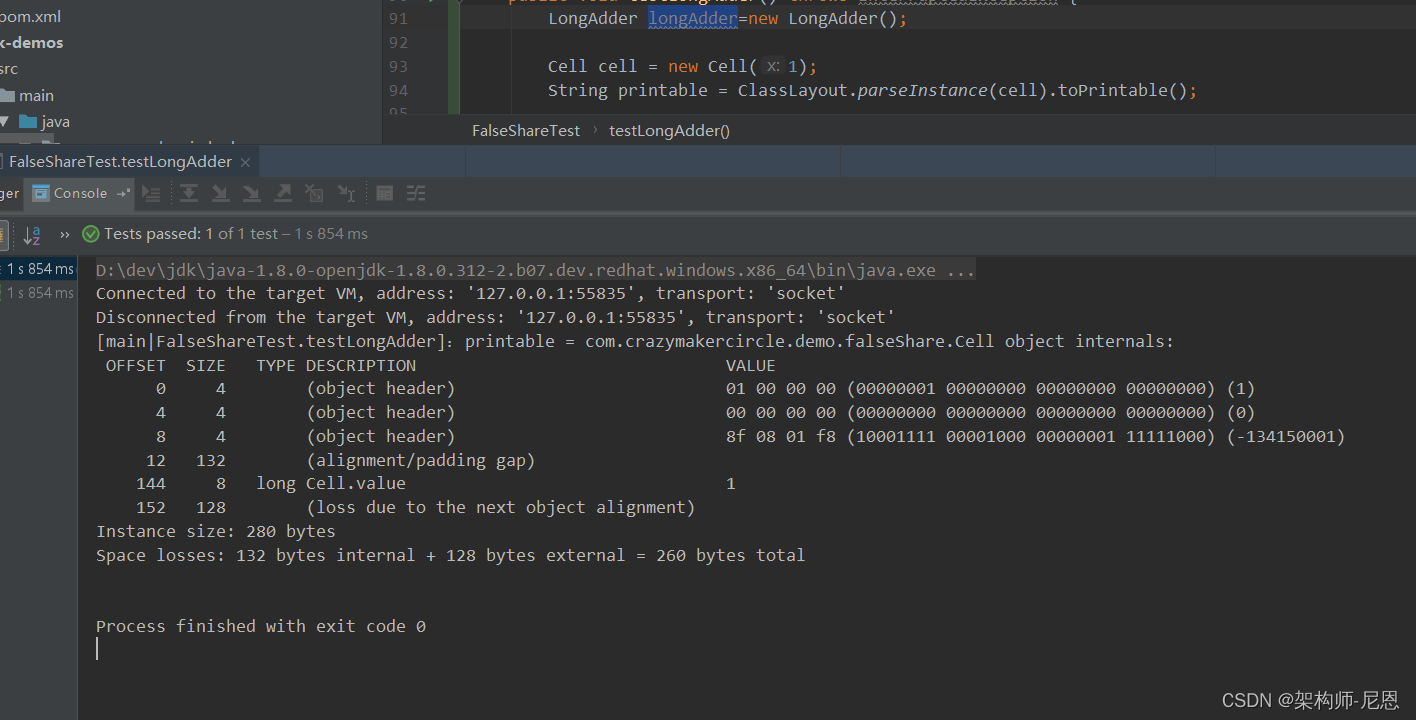Click the Step Into debugger icon

pyautogui.click(x=220, y=193)
